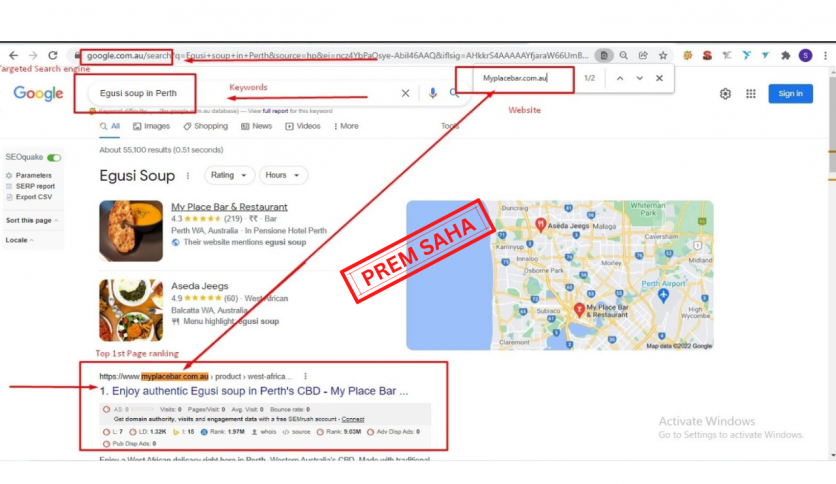Bookmark this page with the star icon
The width and height of the screenshot is (836, 484).
(663, 55)
